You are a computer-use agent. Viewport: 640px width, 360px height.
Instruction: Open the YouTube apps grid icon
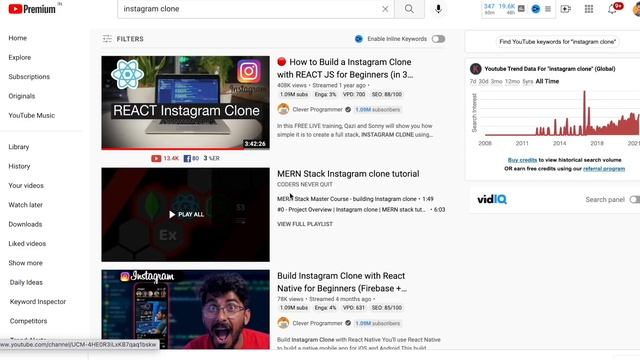coord(589,9)
